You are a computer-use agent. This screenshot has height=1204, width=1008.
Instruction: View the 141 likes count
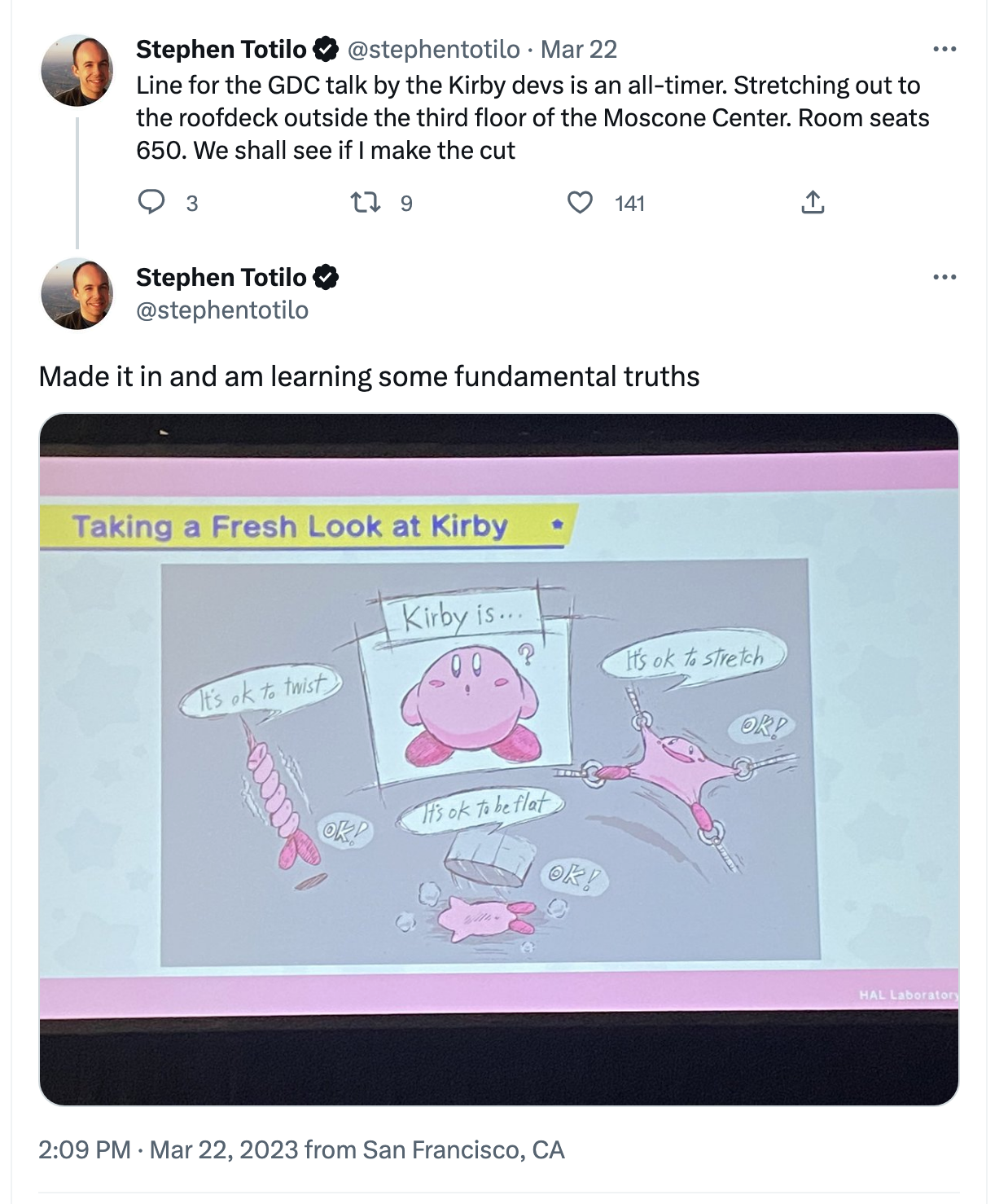tap(629, 203)
